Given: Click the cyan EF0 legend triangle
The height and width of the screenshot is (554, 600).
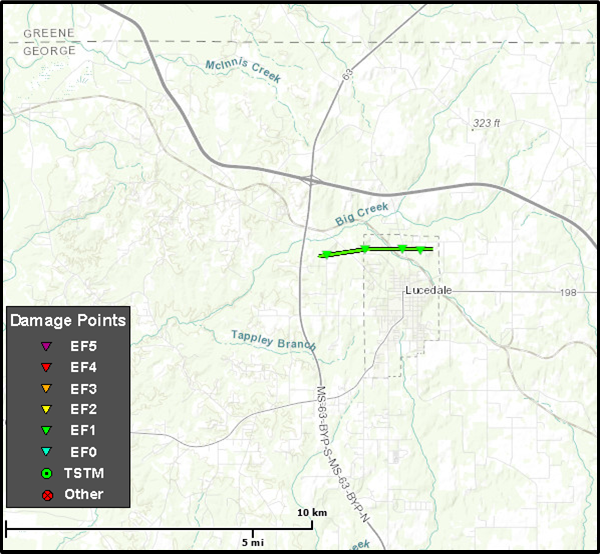Looking at the screenshot, I should point(46,452).
